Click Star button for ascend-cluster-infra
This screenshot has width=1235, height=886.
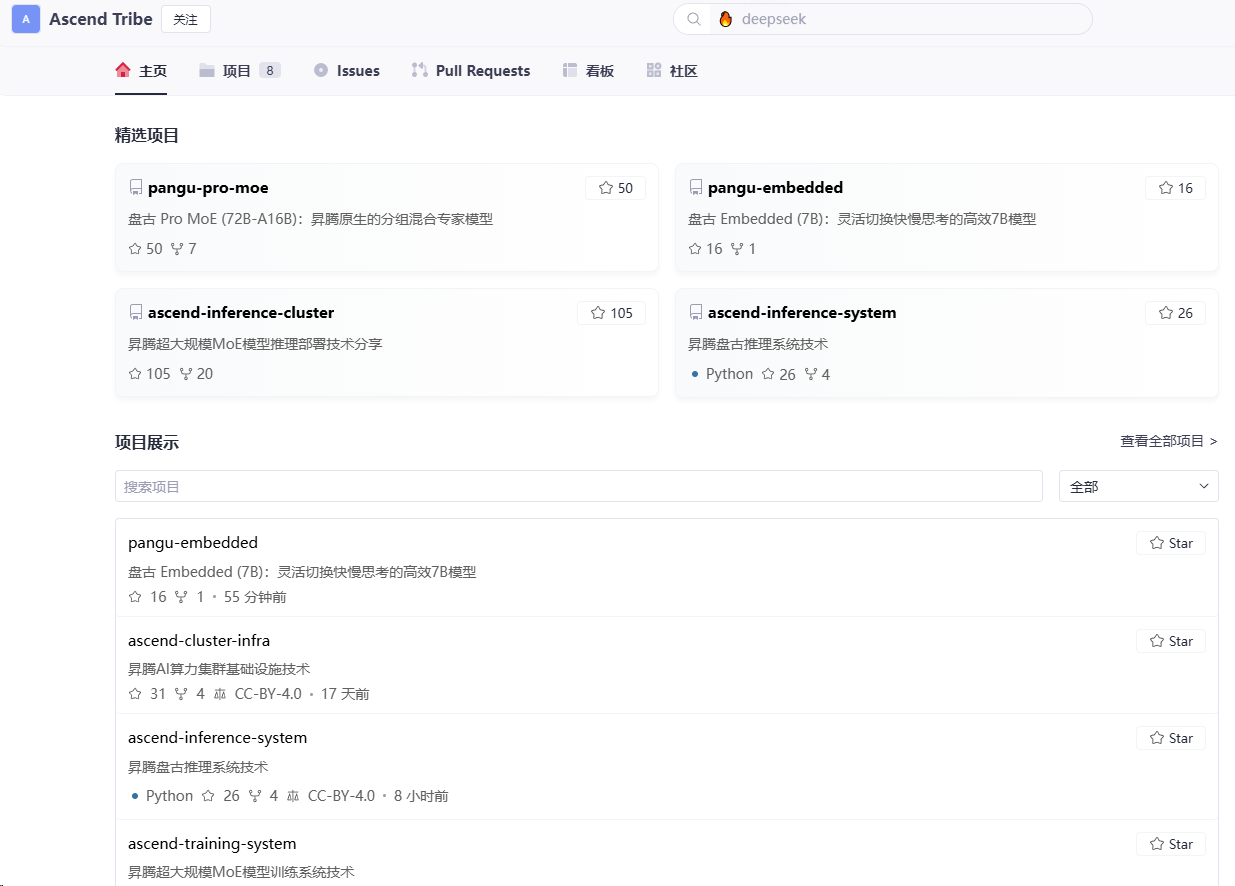point(1171,641)
